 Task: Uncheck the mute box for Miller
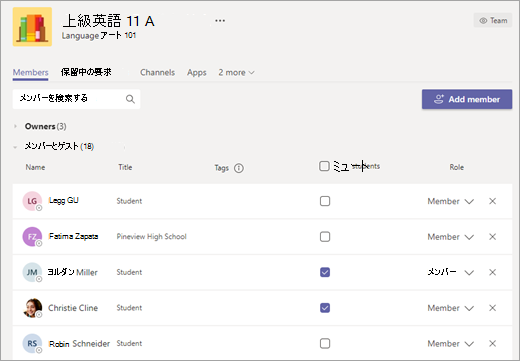tap(325, 272)
